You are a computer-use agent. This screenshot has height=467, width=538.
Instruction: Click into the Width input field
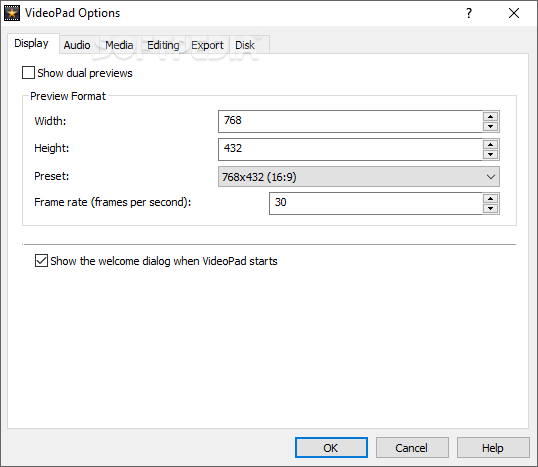click(x=350, y=121)
